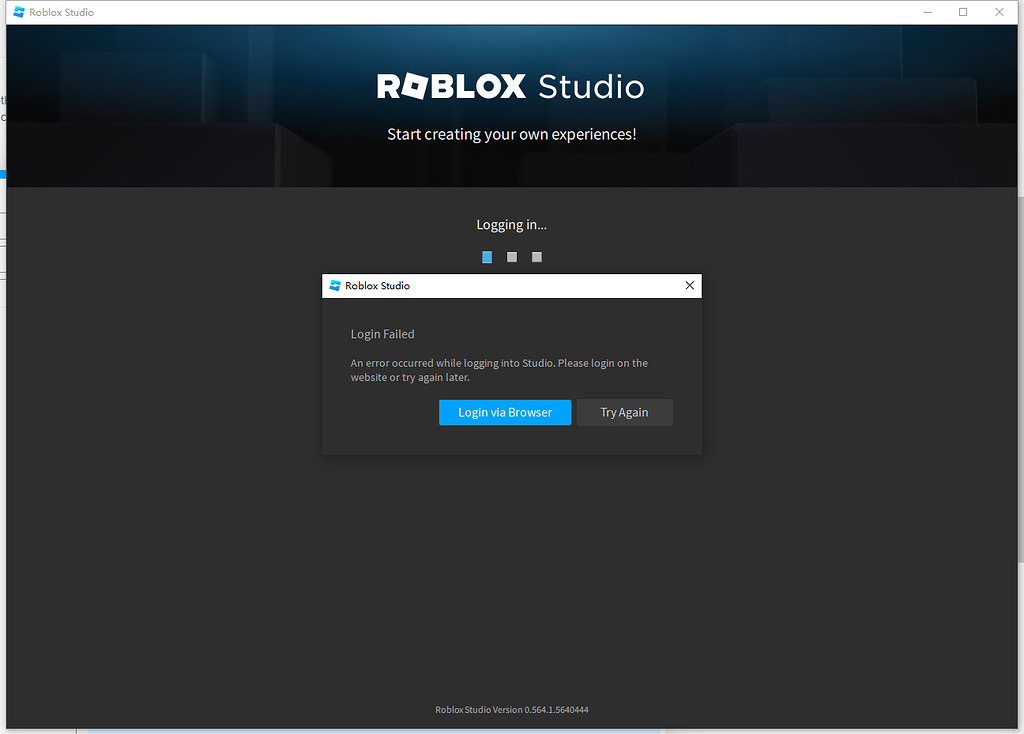Click Login via Browser
The width and height of the screenshot is (1024, 734).
pyautogui.click(x=505, y=412)
